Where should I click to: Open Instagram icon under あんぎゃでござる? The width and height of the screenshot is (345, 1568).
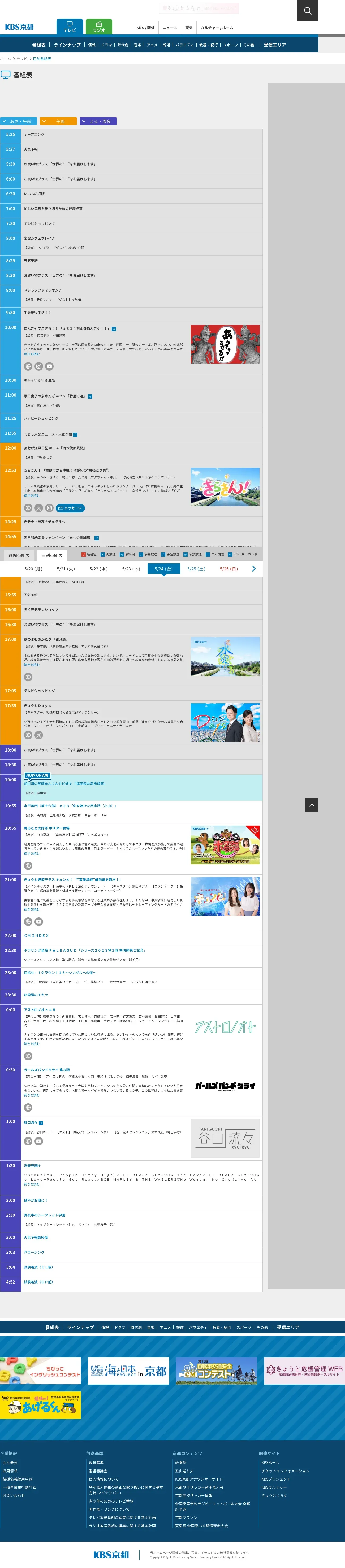[38, 366]
